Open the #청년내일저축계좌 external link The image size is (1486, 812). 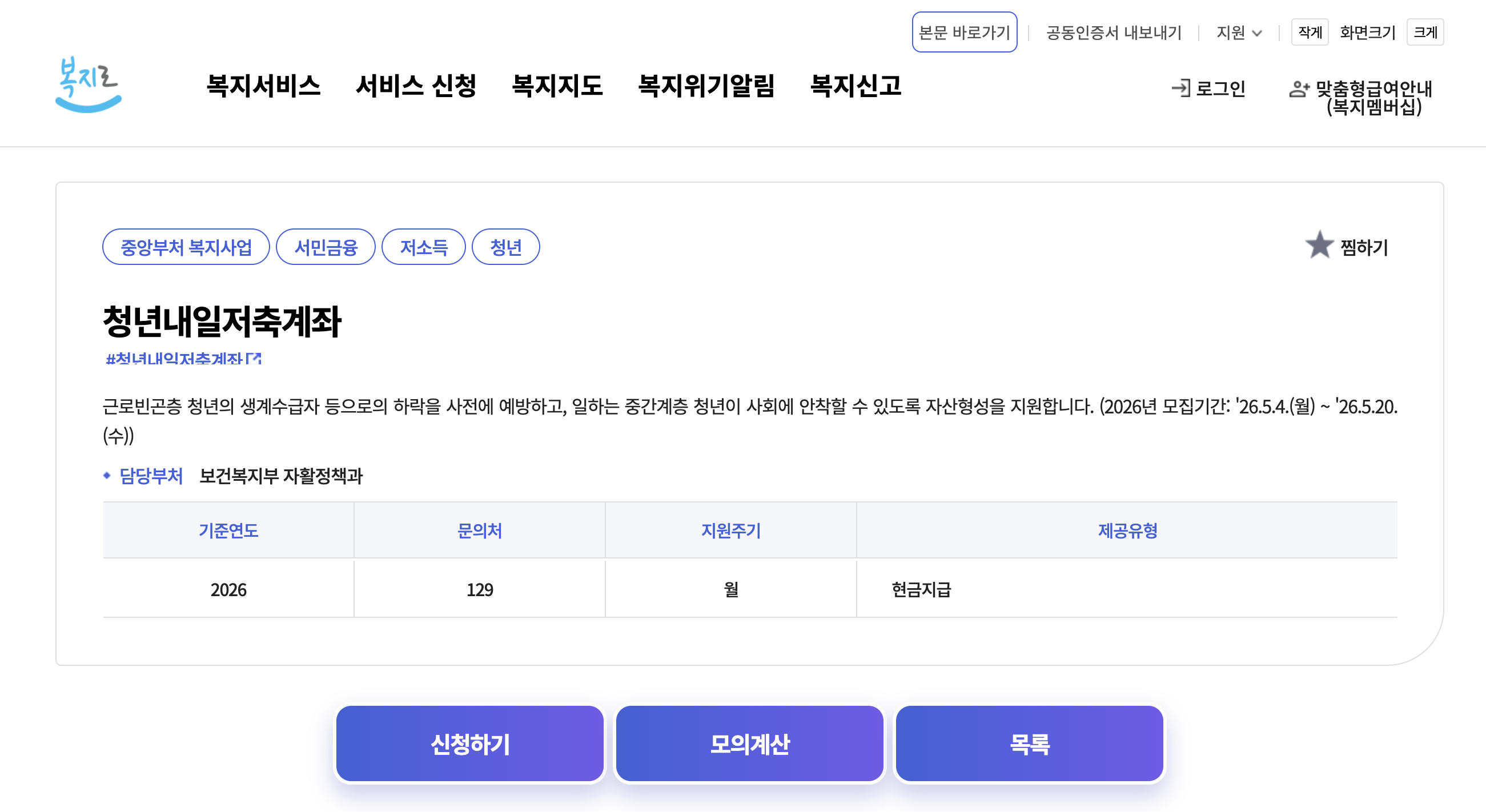click(x=183, y=359)
